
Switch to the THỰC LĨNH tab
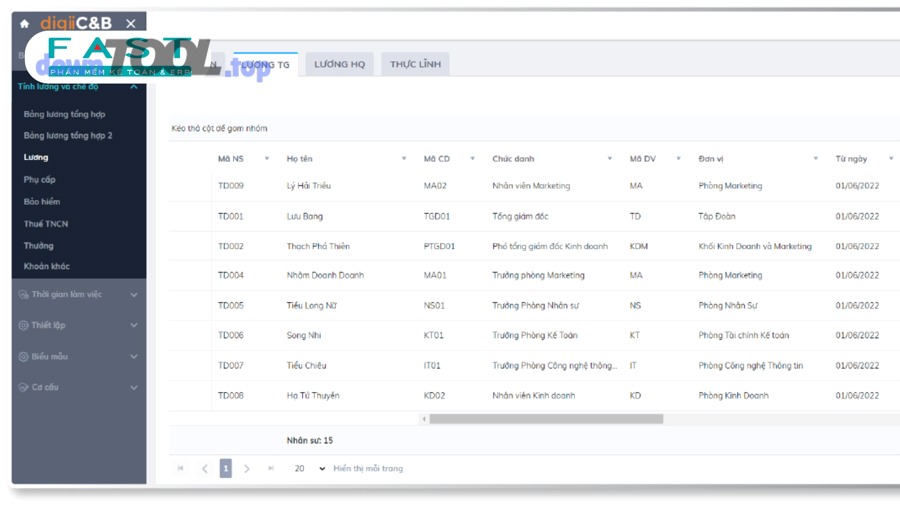click(415, 64)
